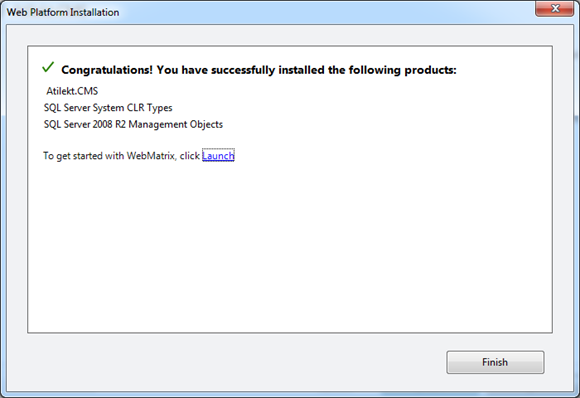Click 'Management Objects' in the last product line
Screen dimensions: 580x398
tap(176, 124)
